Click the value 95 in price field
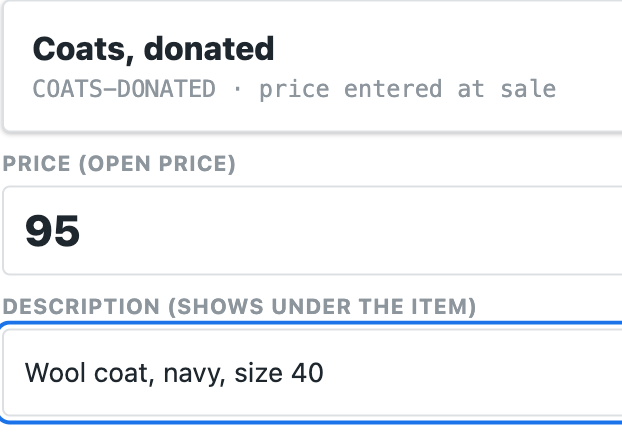622x432 pixels. click(52, 231)
